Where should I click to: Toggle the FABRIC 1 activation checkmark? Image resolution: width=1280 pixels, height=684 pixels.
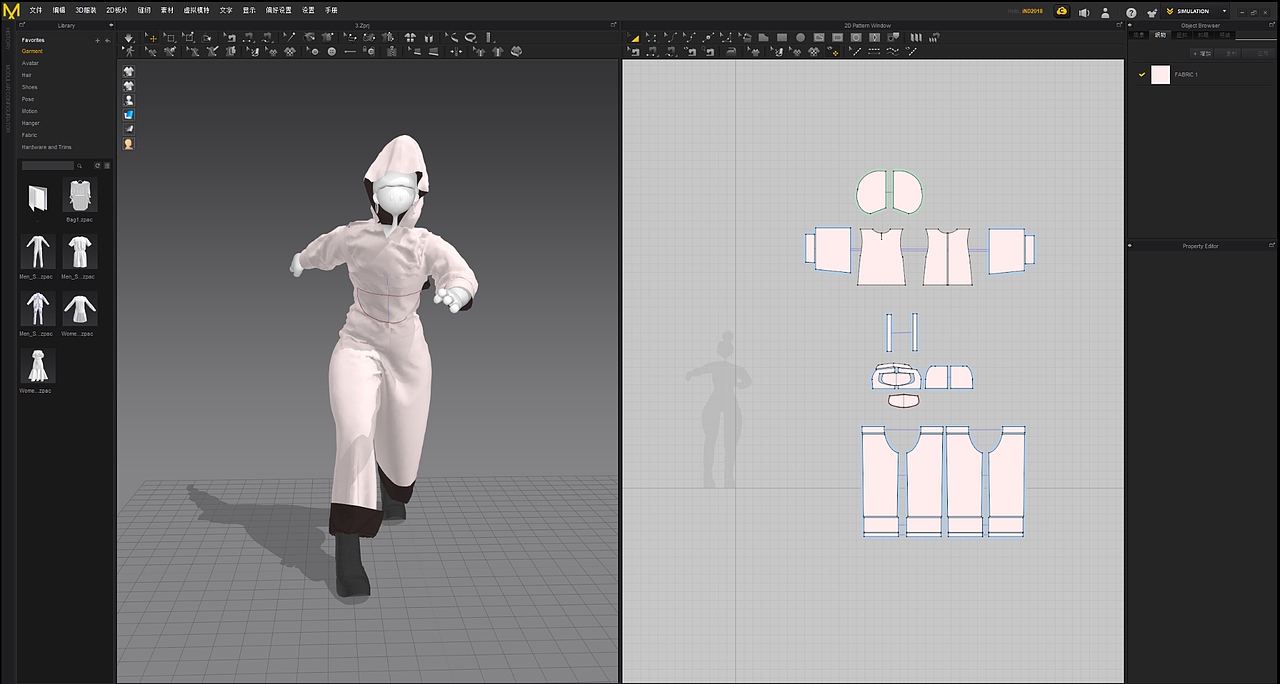click(1142, 74)
